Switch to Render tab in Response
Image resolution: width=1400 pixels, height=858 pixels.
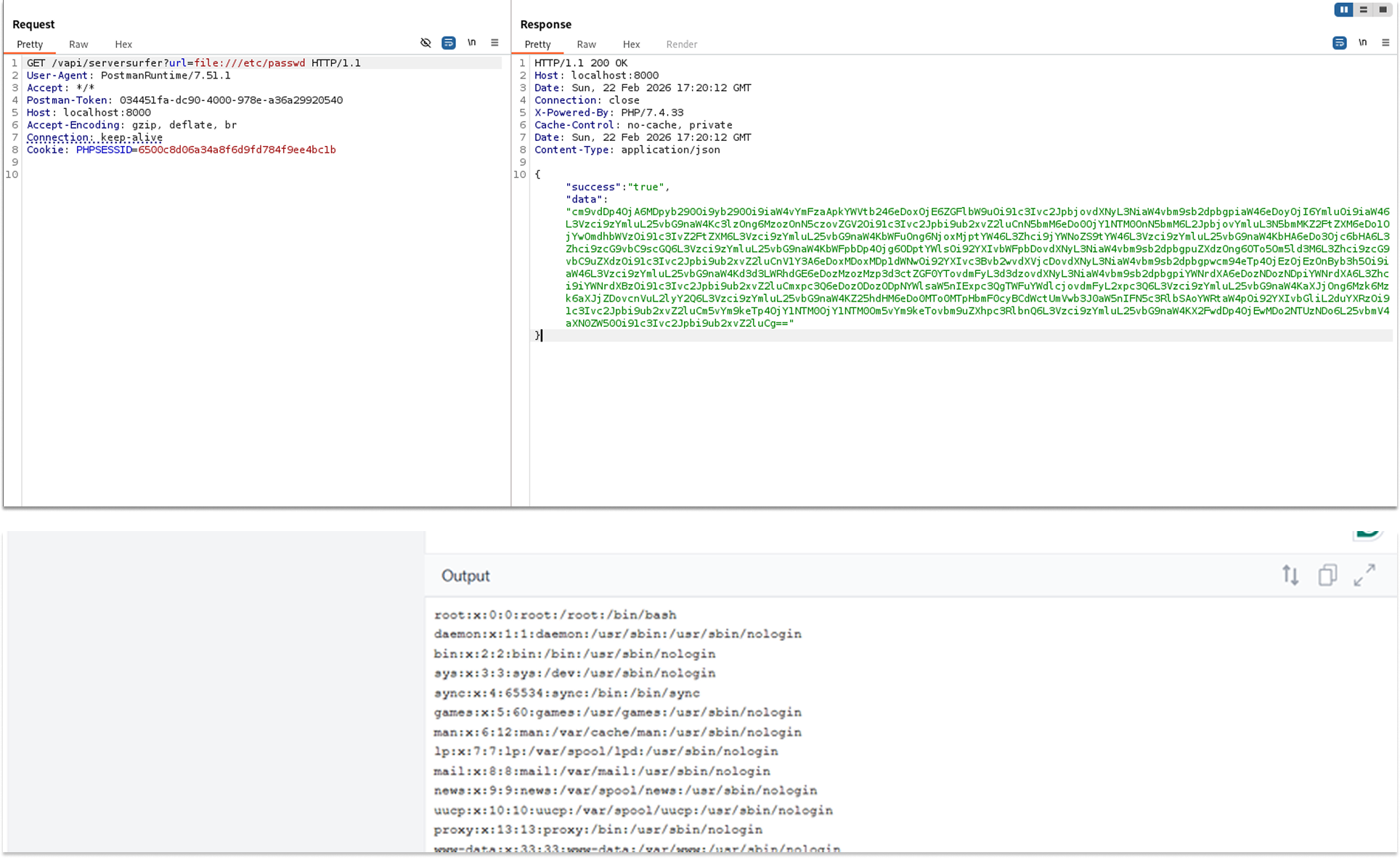[x=681, y=44]
